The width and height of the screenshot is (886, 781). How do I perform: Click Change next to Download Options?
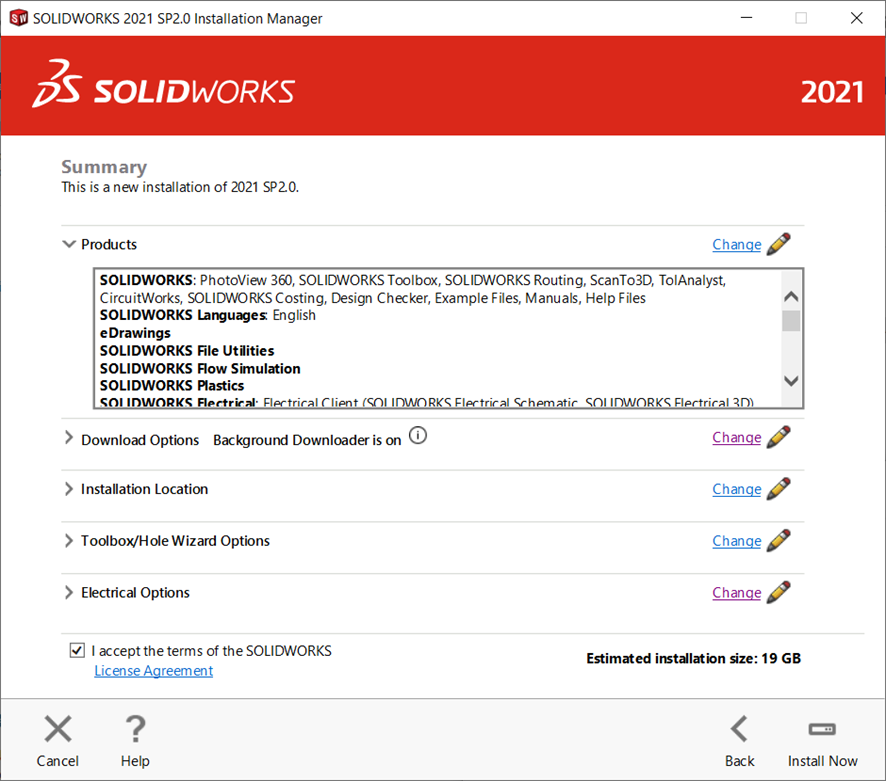tap(737, 437)
